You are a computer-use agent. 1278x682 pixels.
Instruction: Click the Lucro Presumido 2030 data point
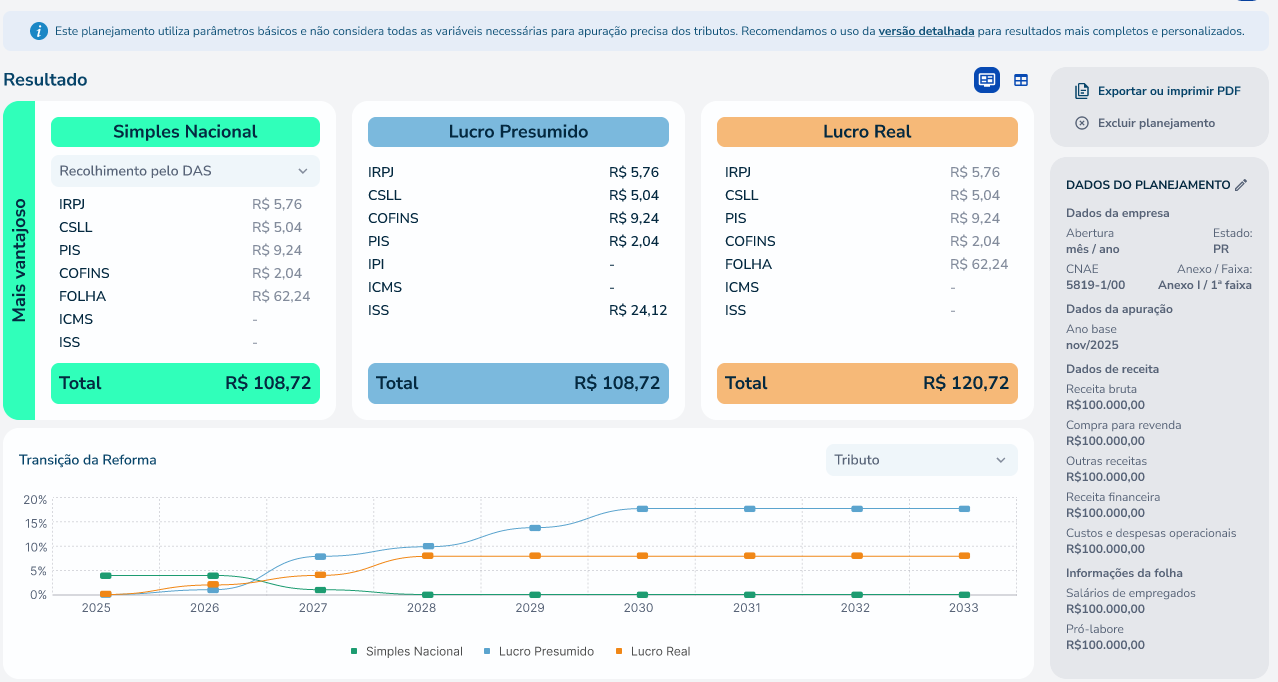[x=642, y=509]
